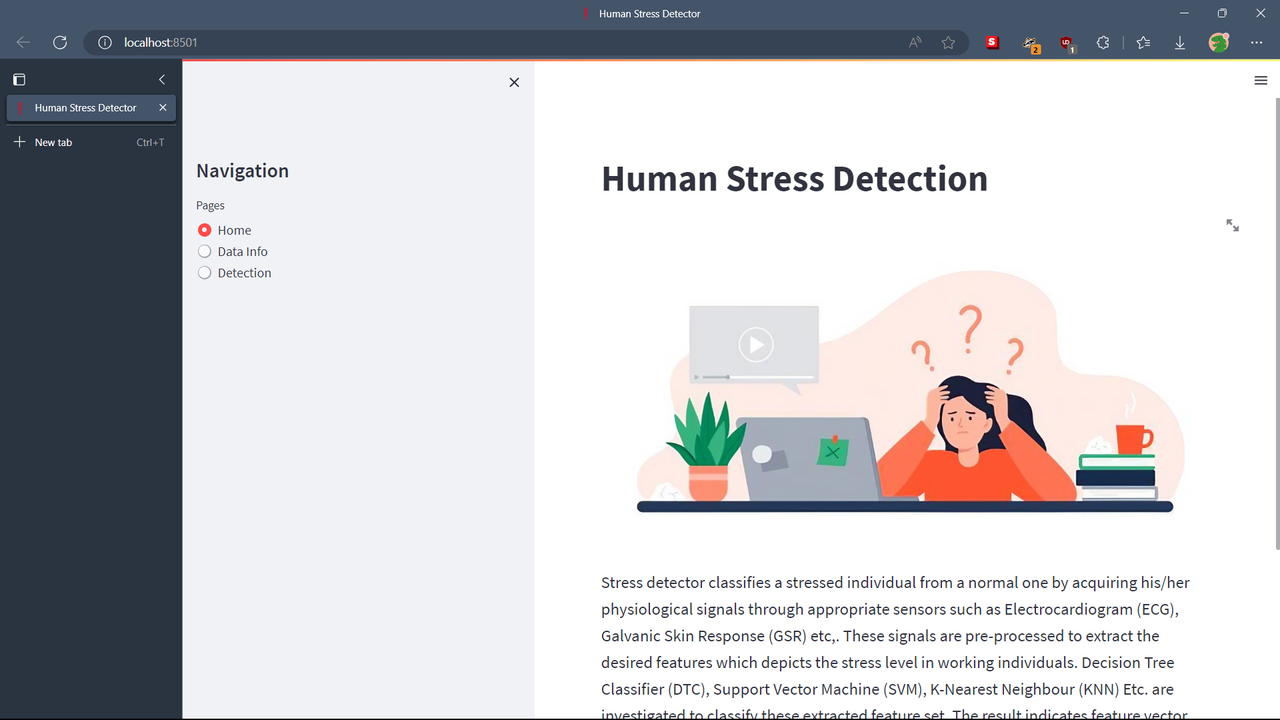Click the Human Stress Detection heading
Image resolution: width=1280 pixels, height=720 pixels.
point(794,178)
